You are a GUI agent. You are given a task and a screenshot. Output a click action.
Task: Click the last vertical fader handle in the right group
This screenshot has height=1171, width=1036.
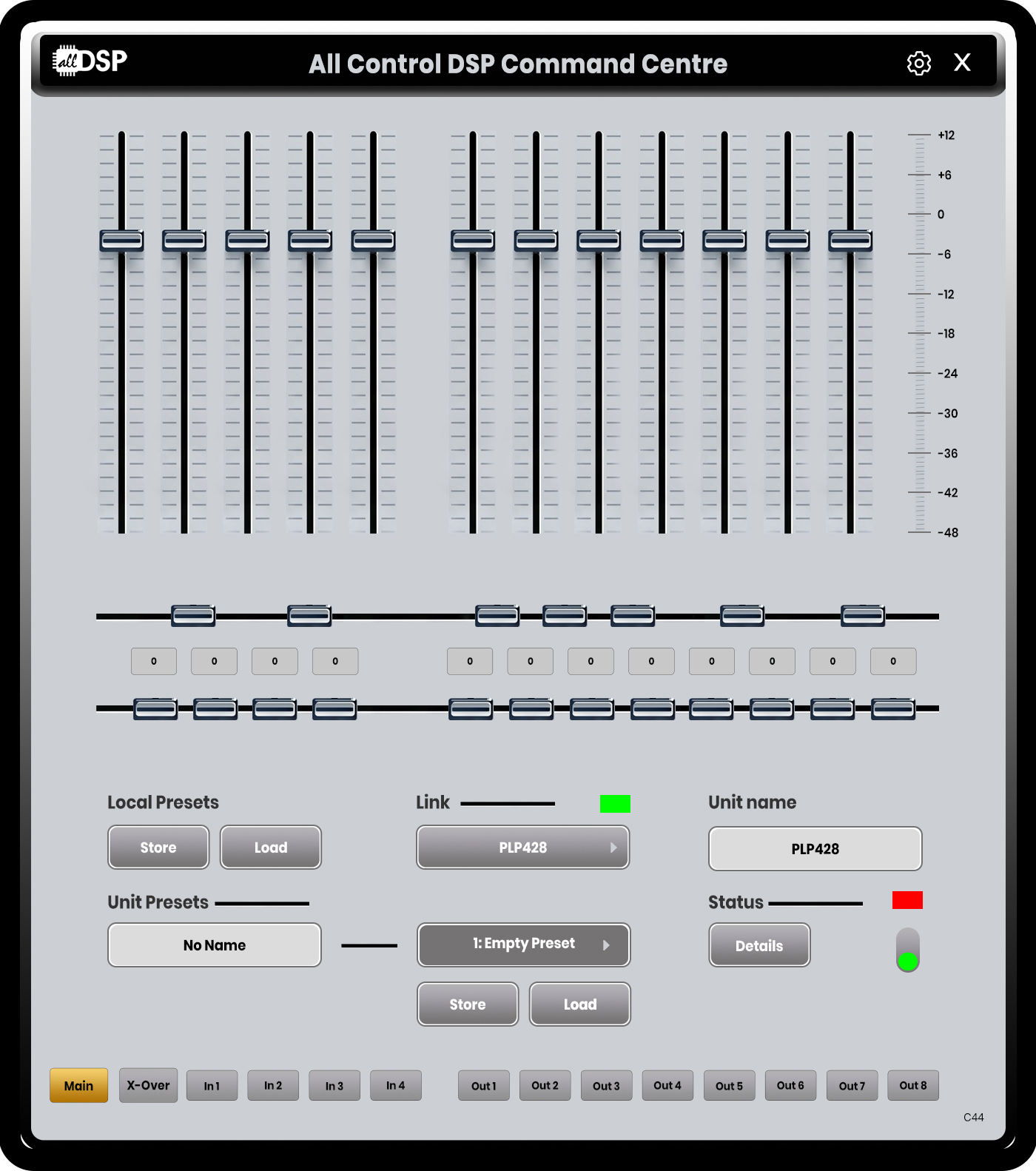coord(850,241)
